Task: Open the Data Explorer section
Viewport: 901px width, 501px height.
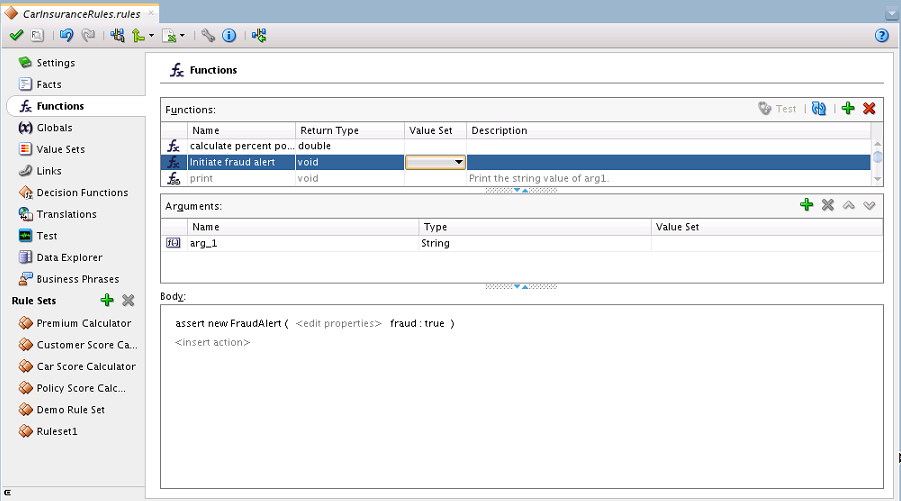Action: [70, 257]
